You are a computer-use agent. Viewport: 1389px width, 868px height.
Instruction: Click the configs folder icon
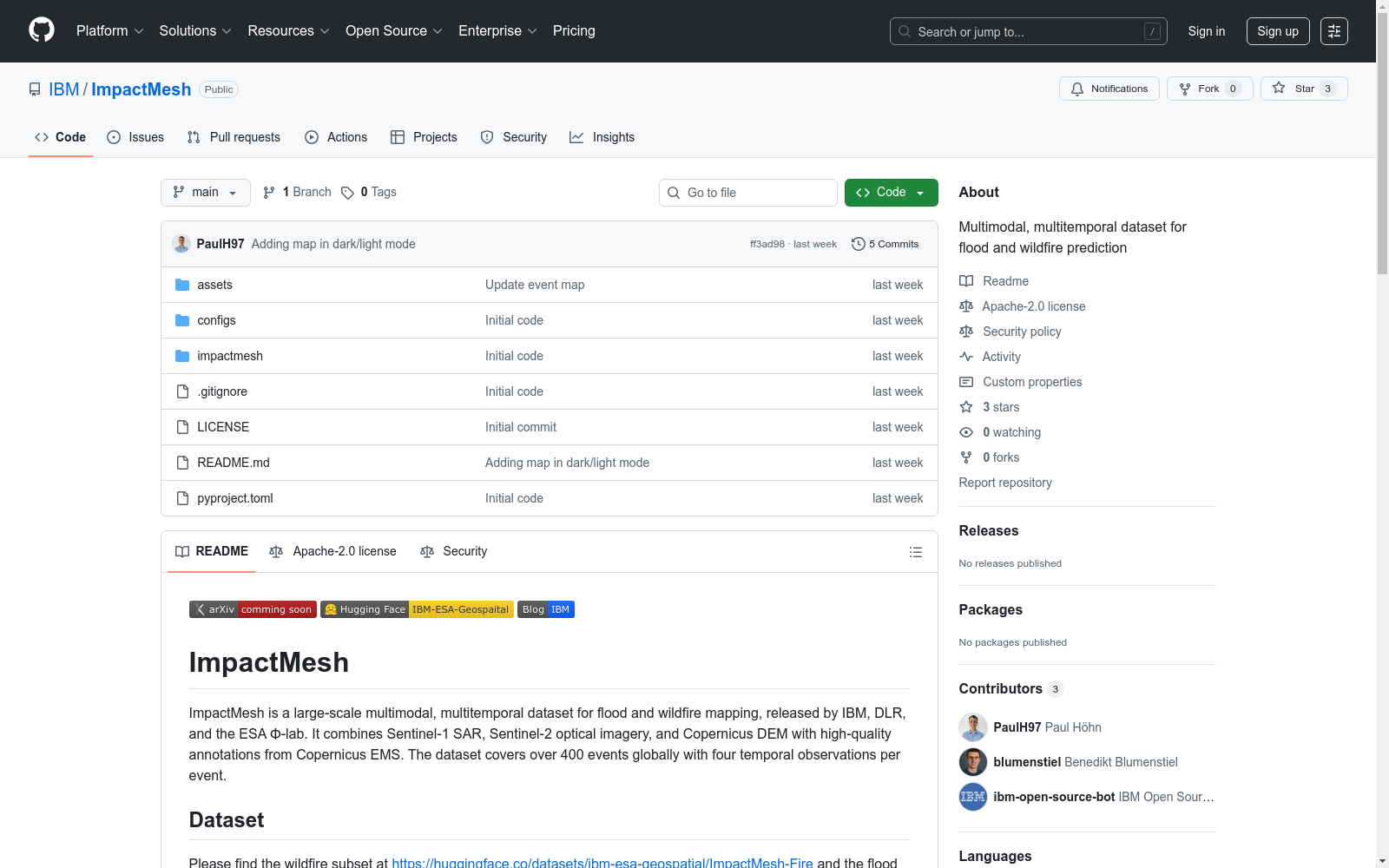[x=182, y=320]
